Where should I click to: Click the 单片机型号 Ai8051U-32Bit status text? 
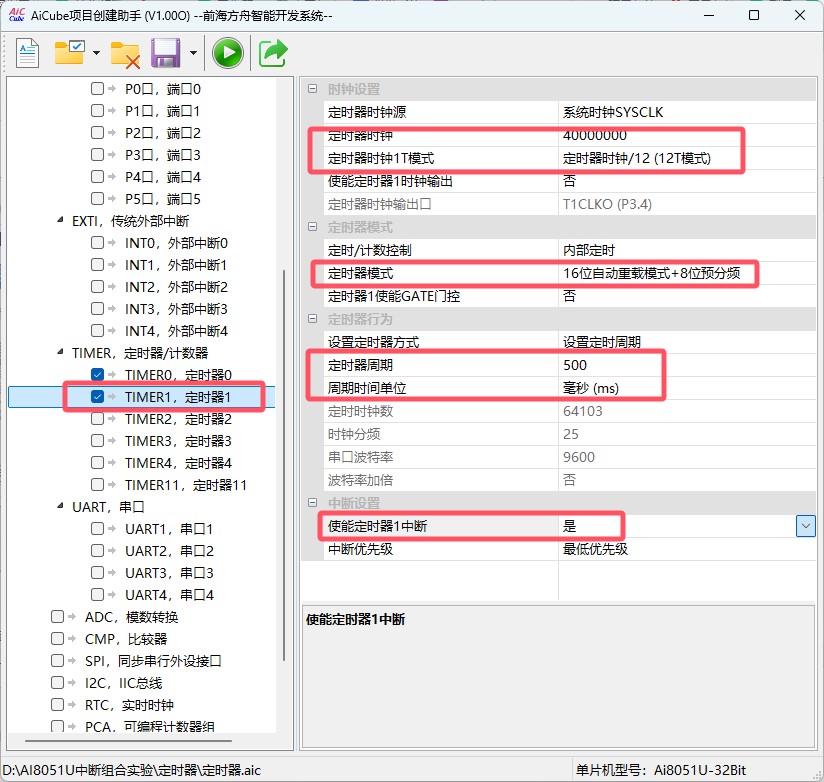click(x=661, y=770)
